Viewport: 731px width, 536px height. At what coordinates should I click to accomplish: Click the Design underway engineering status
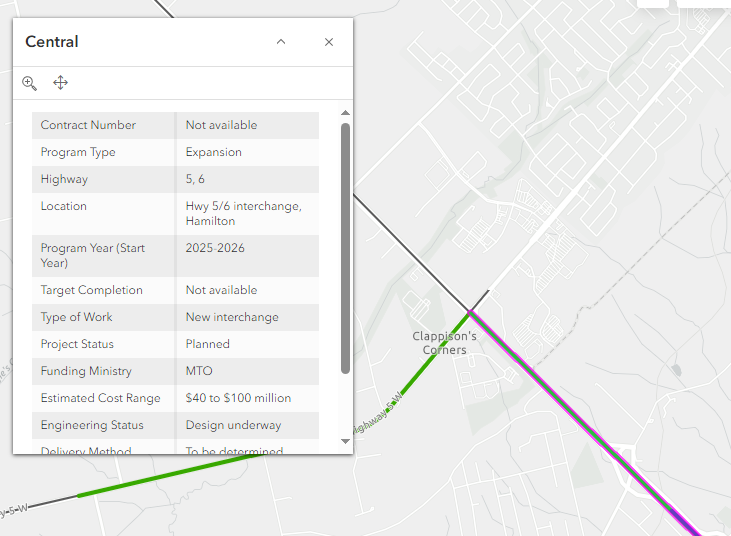(x=233, y=425)
